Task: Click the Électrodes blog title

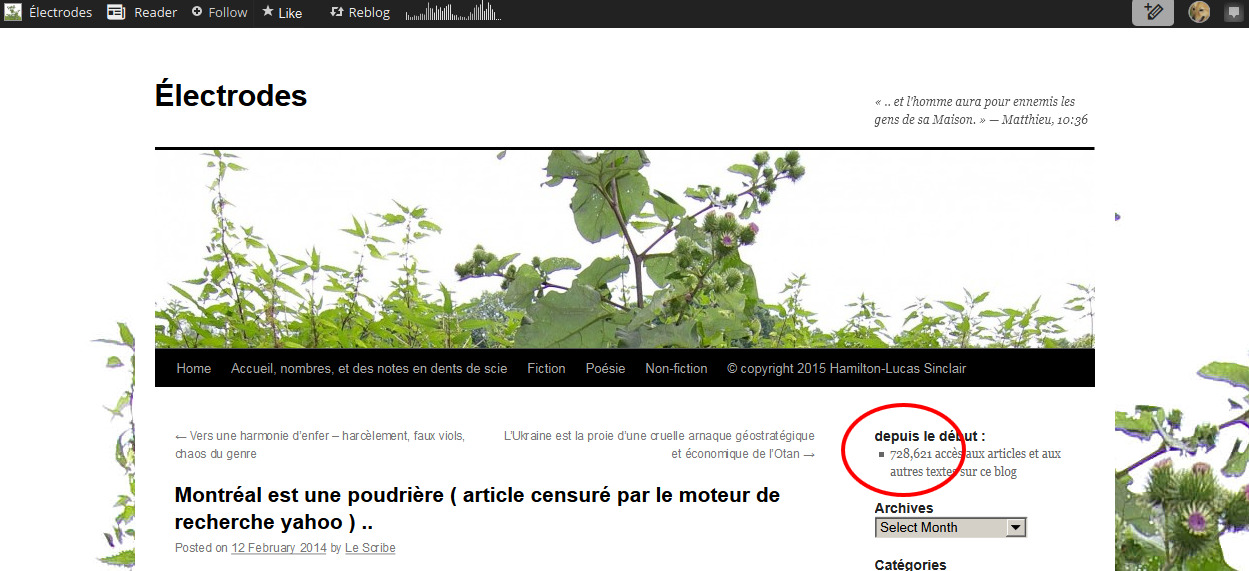Action: [231, 96]
